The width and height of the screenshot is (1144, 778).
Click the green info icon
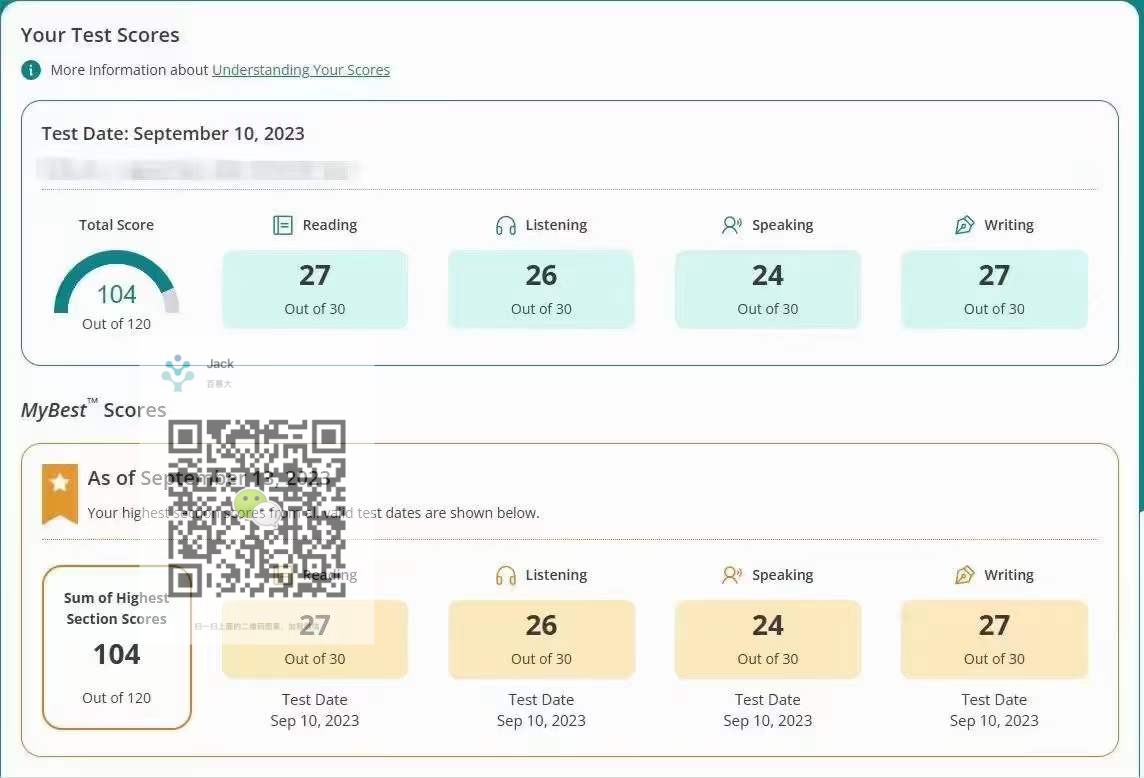31,70
